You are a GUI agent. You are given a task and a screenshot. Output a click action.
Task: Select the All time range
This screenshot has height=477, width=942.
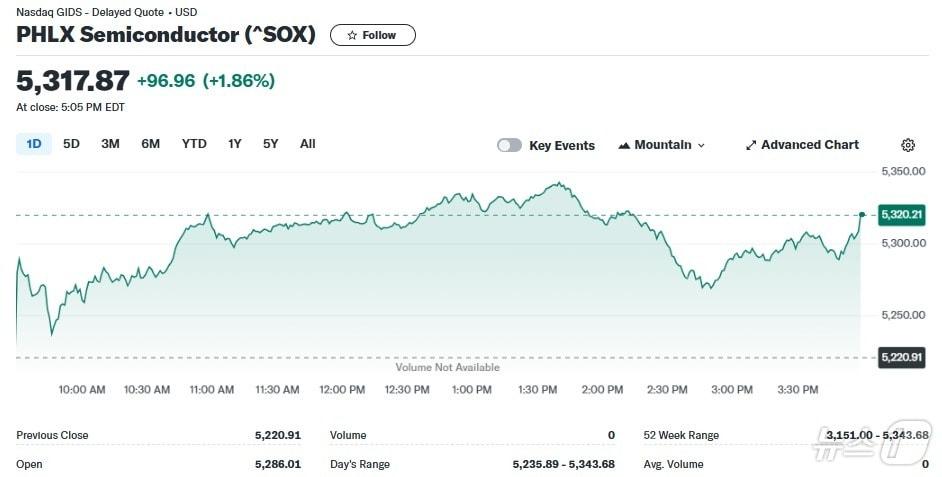click(x=308, y=144)
